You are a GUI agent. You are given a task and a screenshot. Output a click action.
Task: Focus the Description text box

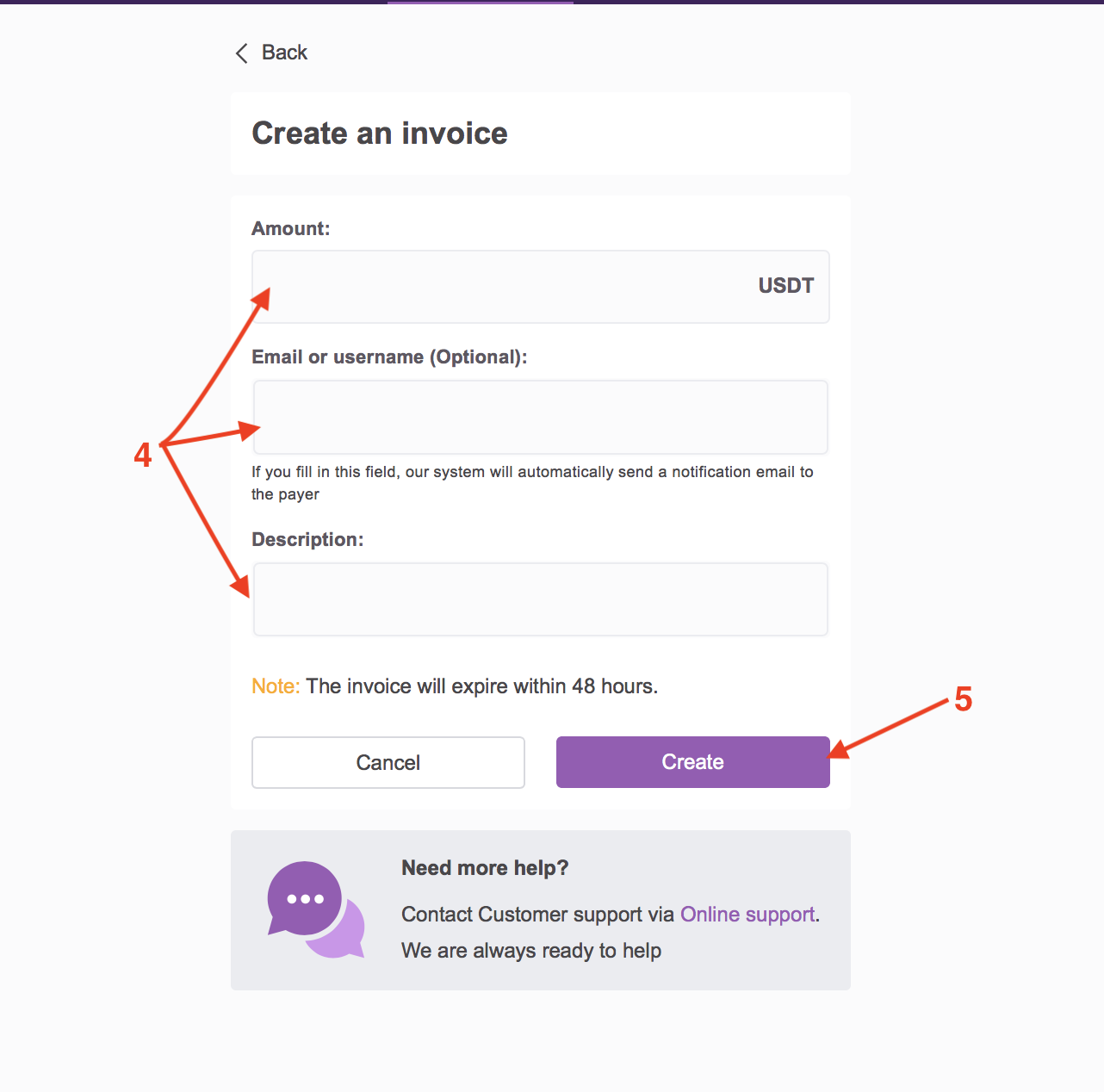(x=541, y=599)
